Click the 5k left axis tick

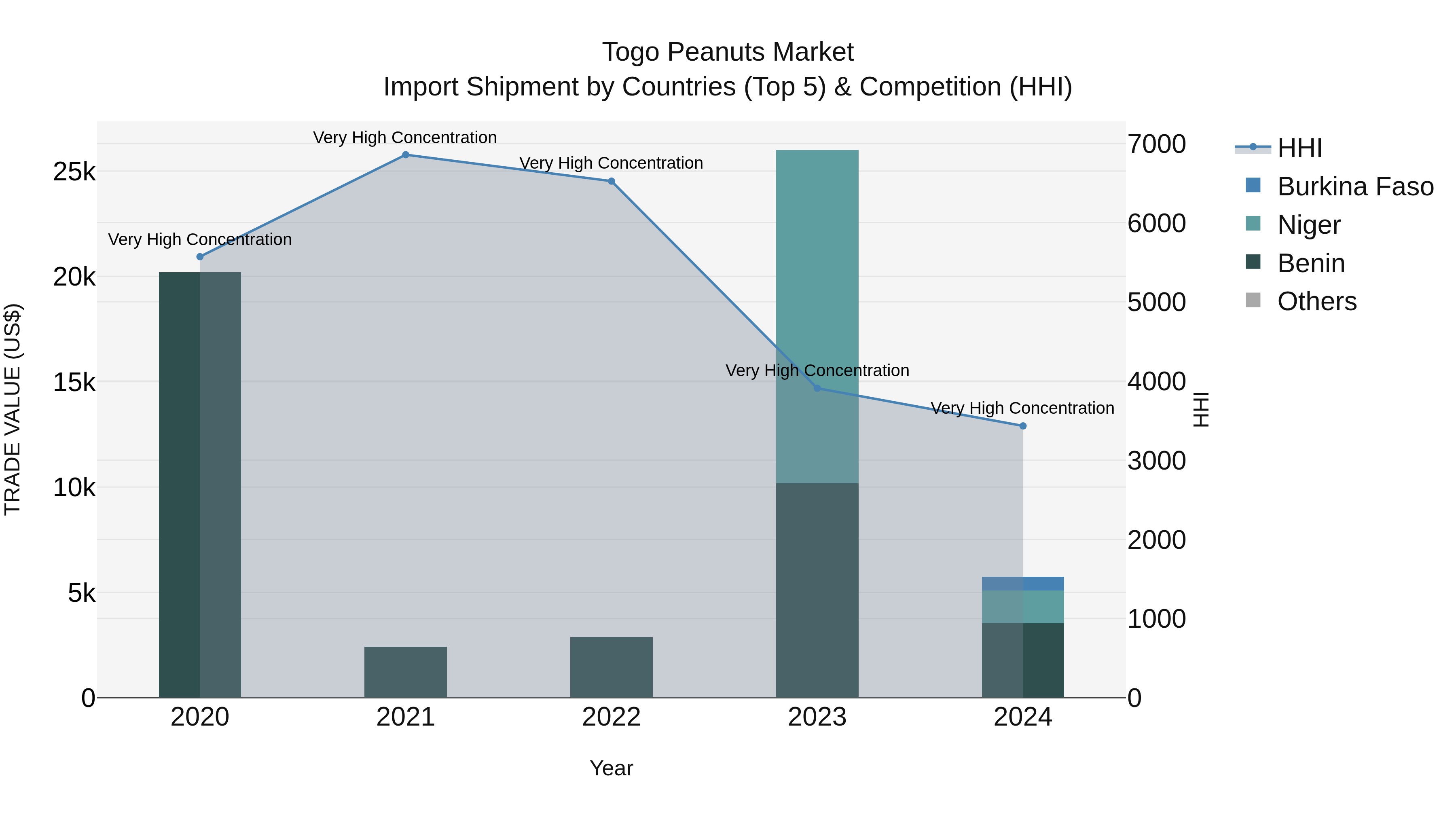81,593
